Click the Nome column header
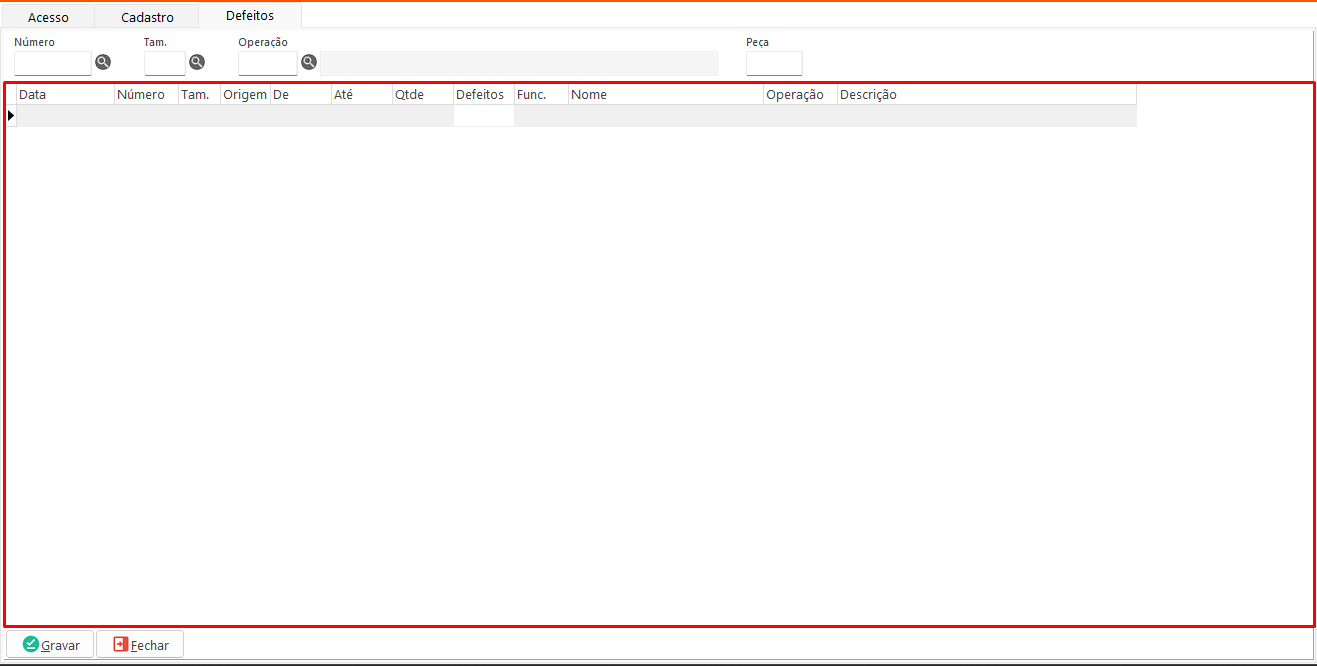The width and height of the screenshot is (1317, 666). coord(665,95)
